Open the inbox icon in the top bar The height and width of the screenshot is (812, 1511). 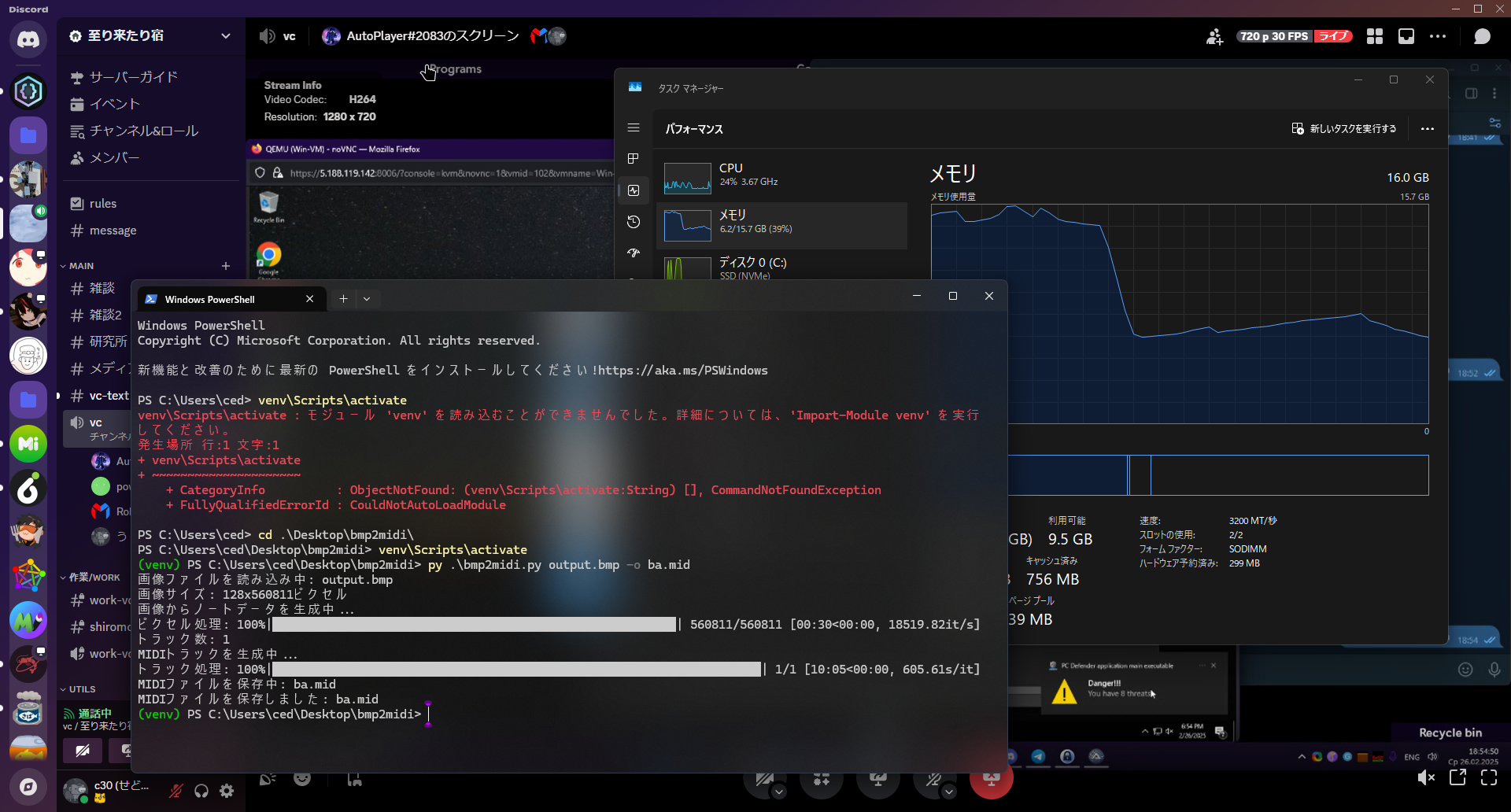coord(1406,36)
